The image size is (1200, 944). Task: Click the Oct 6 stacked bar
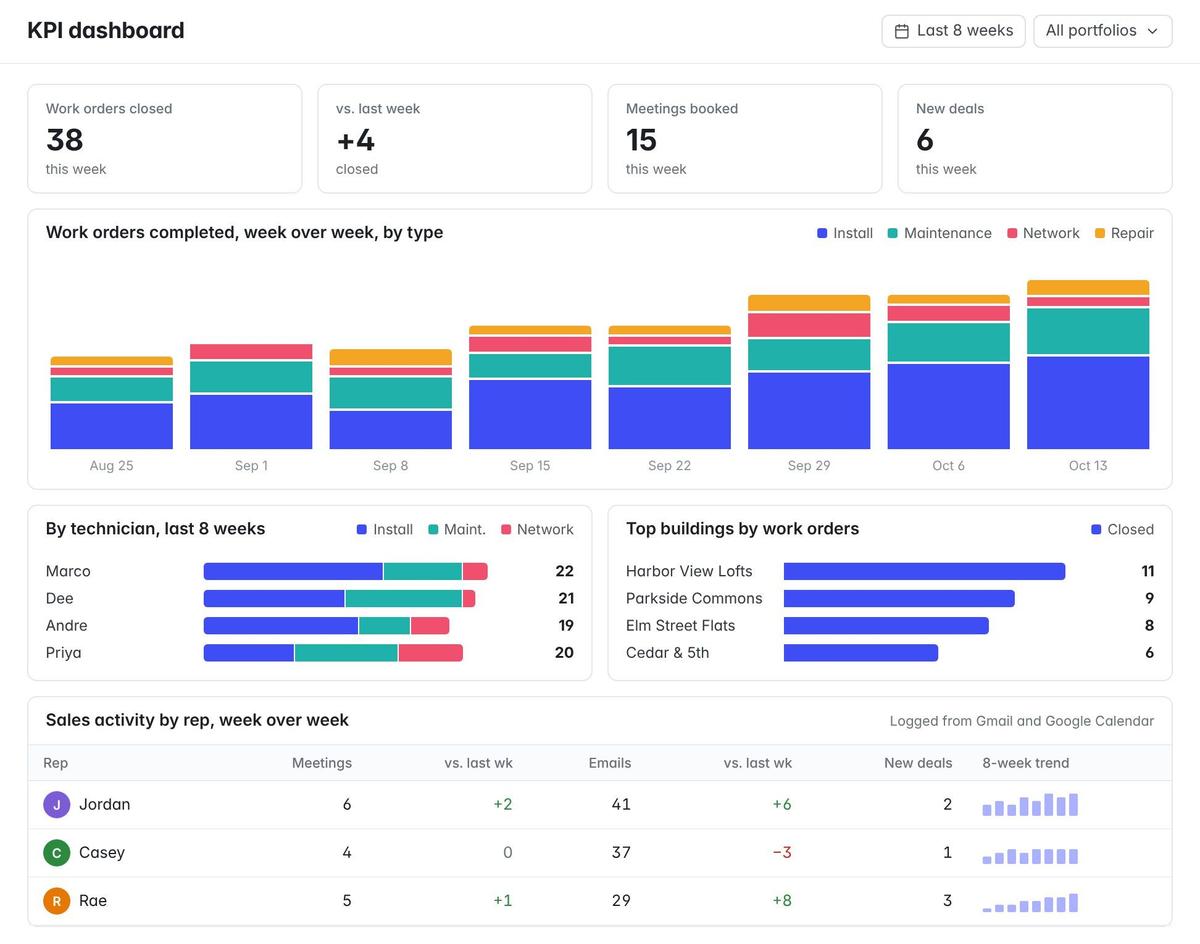pyautogui.click(x=949, y=372)
